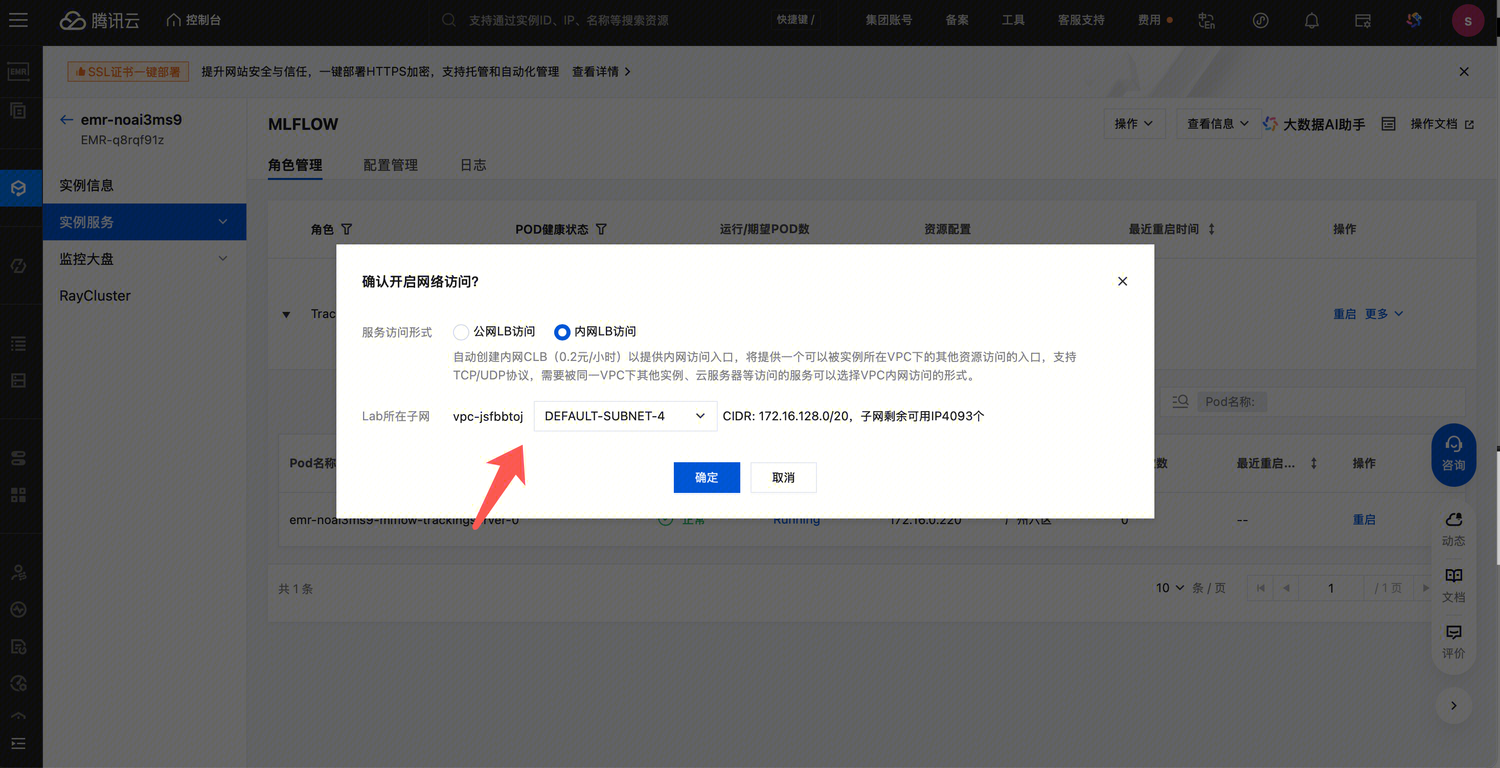Open 操作文档 external documentation link
The image size is (1500, 768).
pos(1442,124)
